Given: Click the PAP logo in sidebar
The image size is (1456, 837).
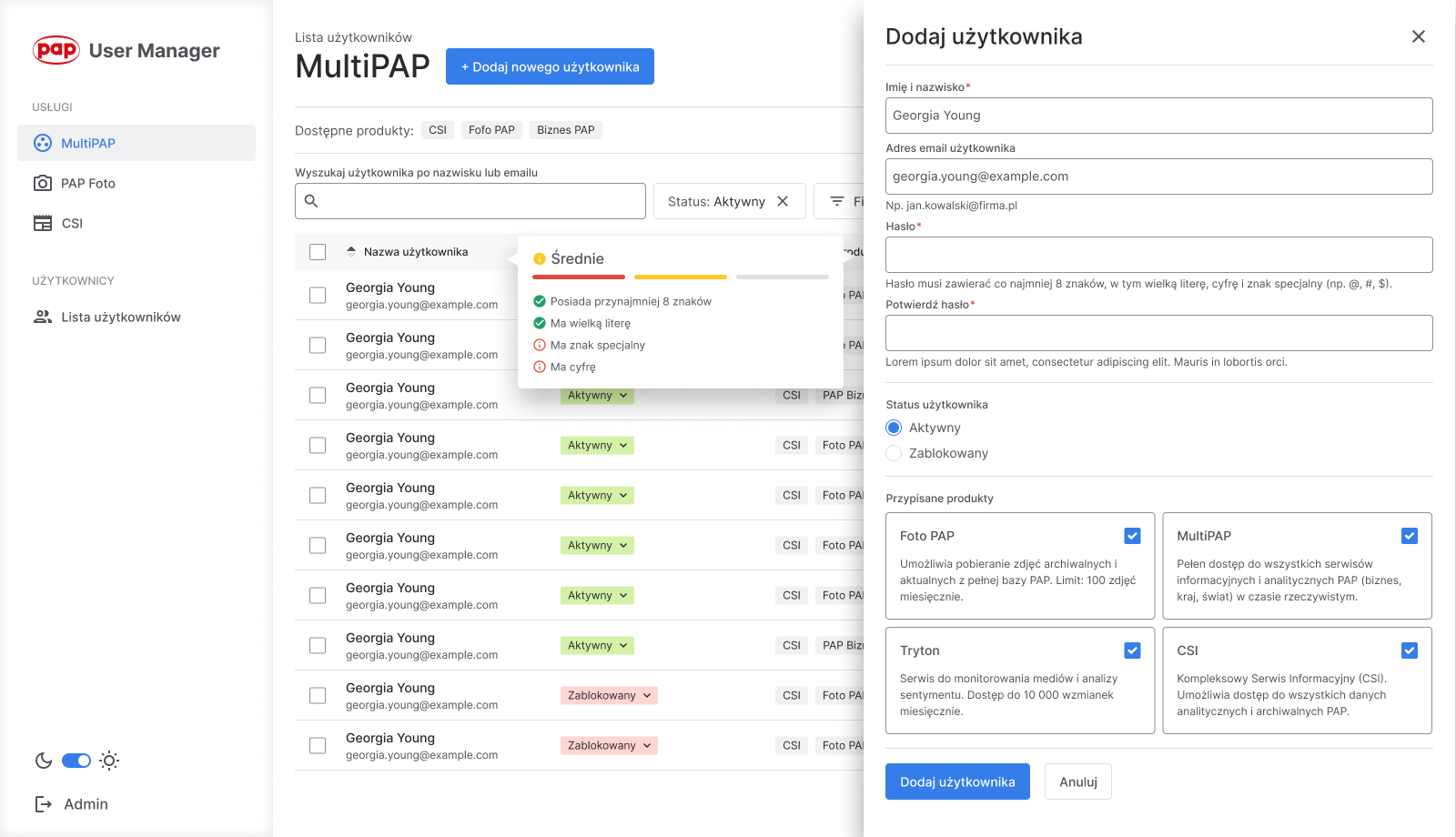Looking at the screenshot, I should [56, 50].
